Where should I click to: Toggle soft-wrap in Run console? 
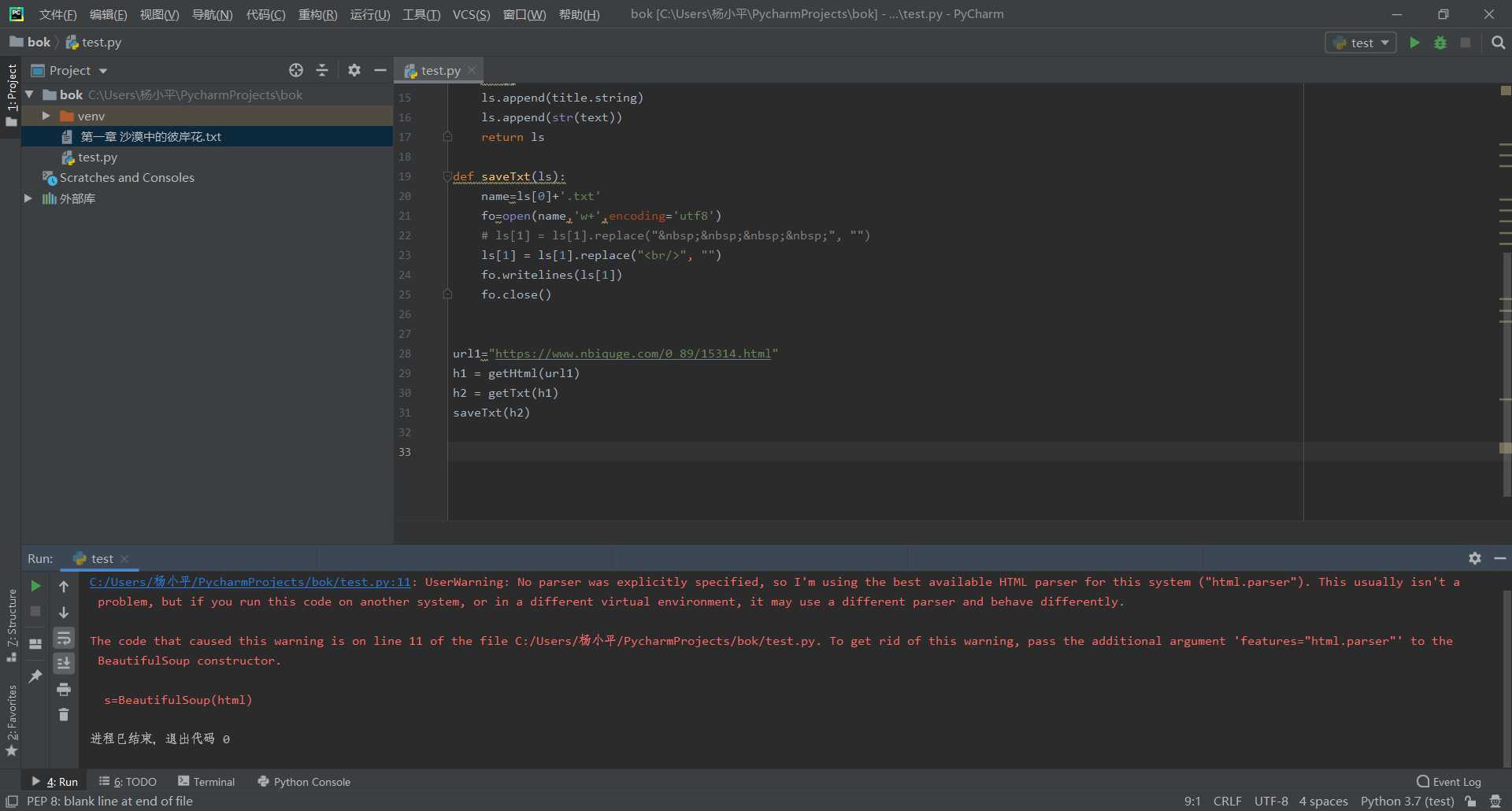tap(64, 638)
